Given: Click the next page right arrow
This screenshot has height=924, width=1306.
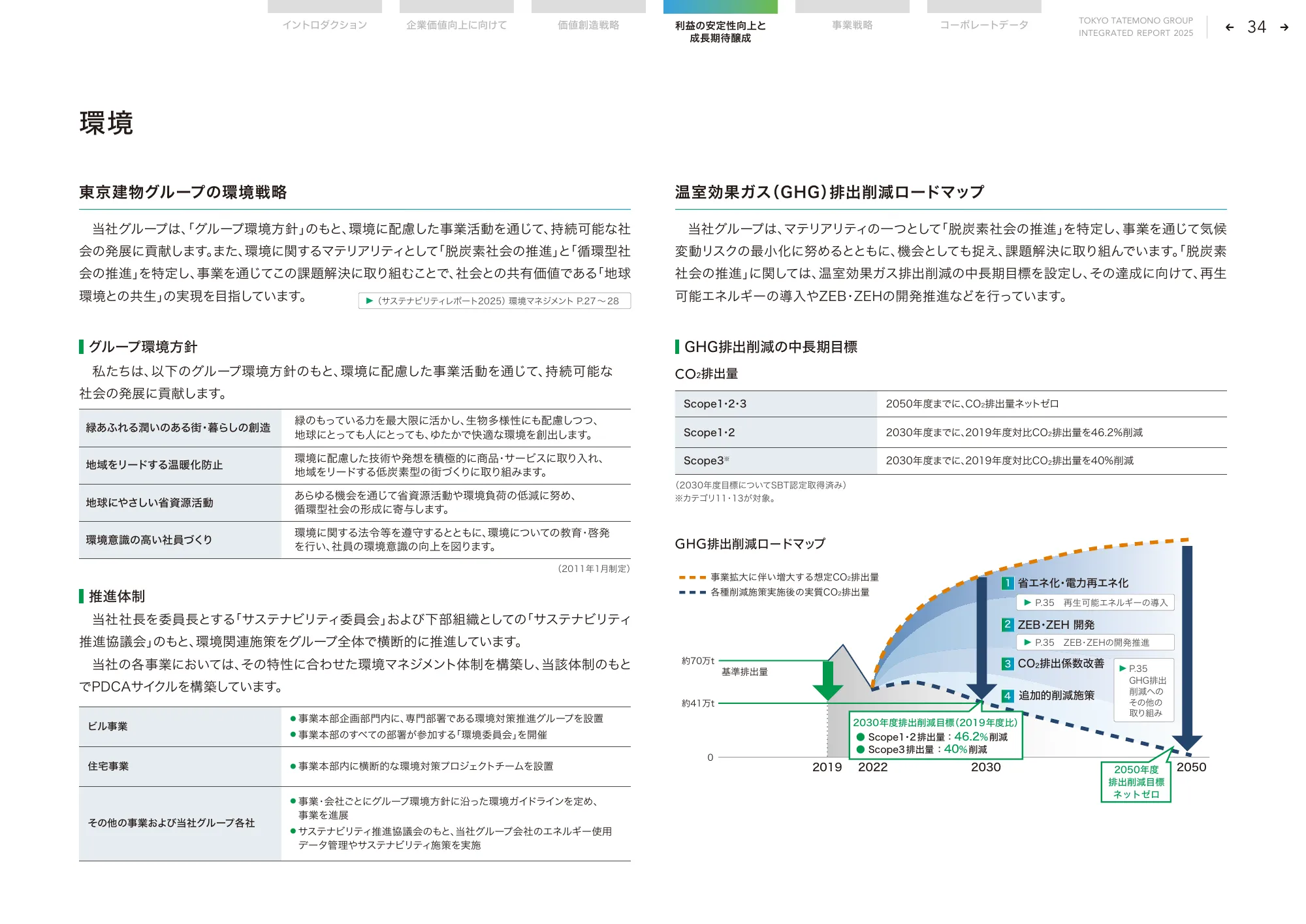Looking at the screenshot, I should coord(1284,27).
